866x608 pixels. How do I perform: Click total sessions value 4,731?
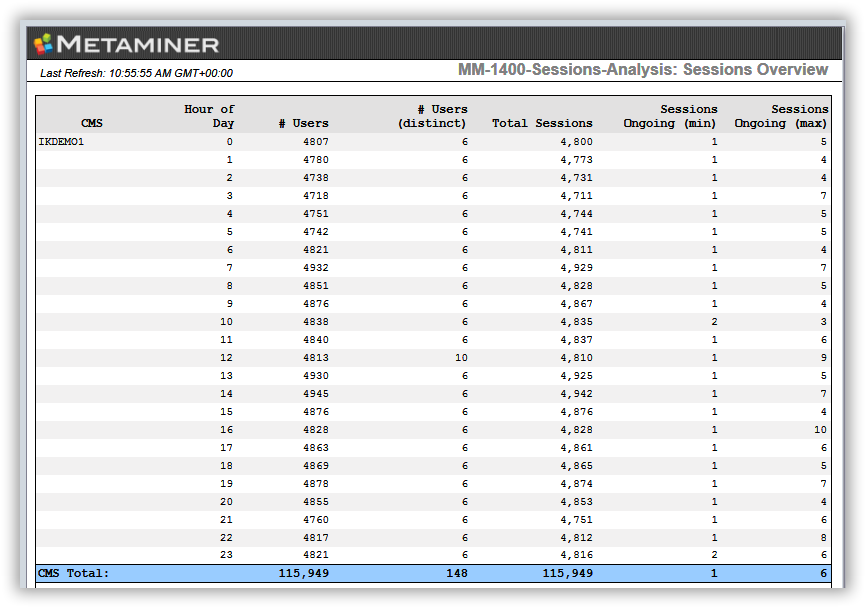tap(576, 178)
